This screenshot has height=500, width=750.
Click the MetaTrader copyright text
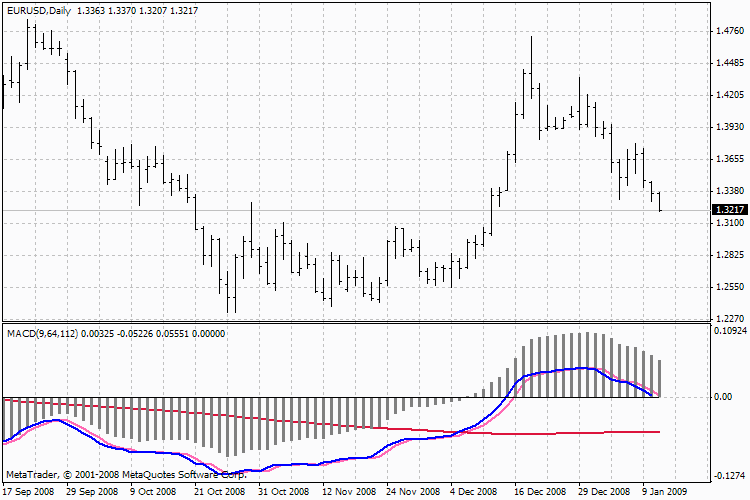pyautogui.click(x=125, y=475)
